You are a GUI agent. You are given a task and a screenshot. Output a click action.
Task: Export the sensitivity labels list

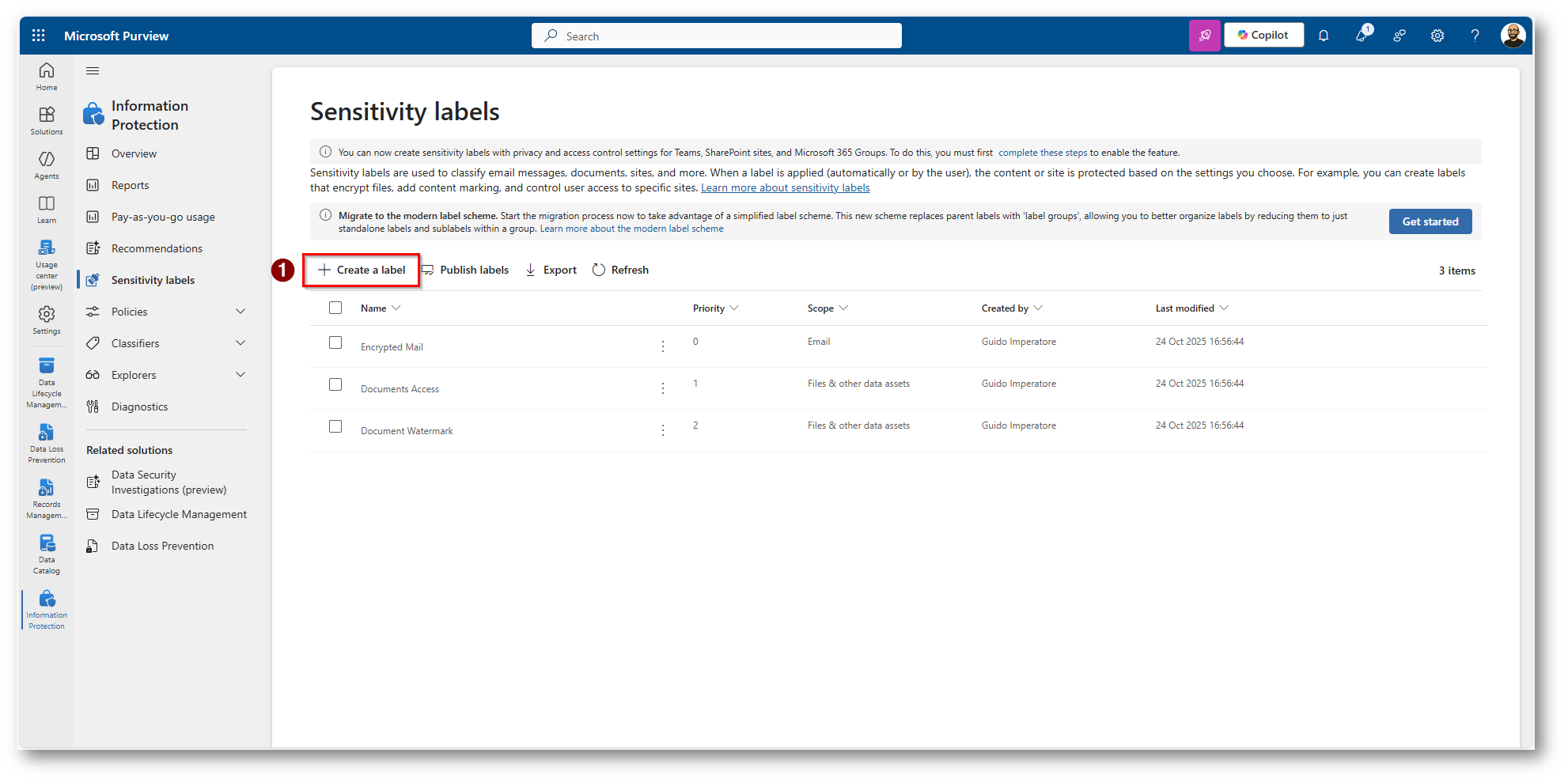point(551,270)
